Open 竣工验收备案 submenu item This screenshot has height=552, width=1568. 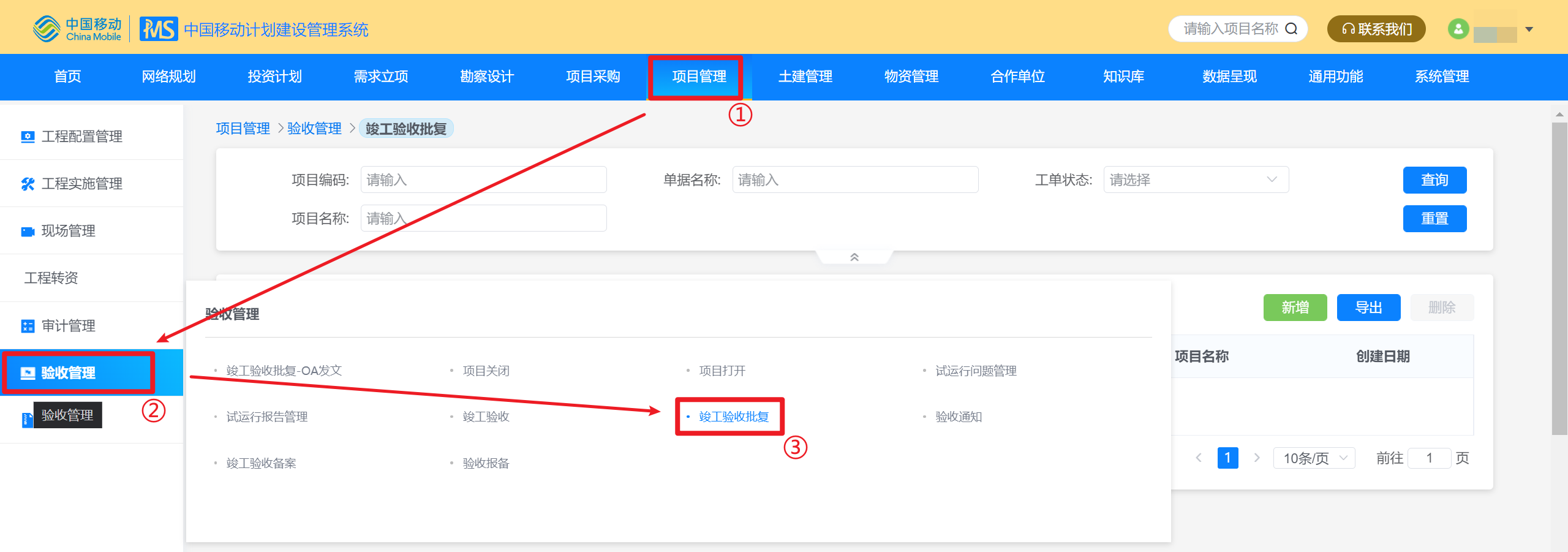[261, 463]
